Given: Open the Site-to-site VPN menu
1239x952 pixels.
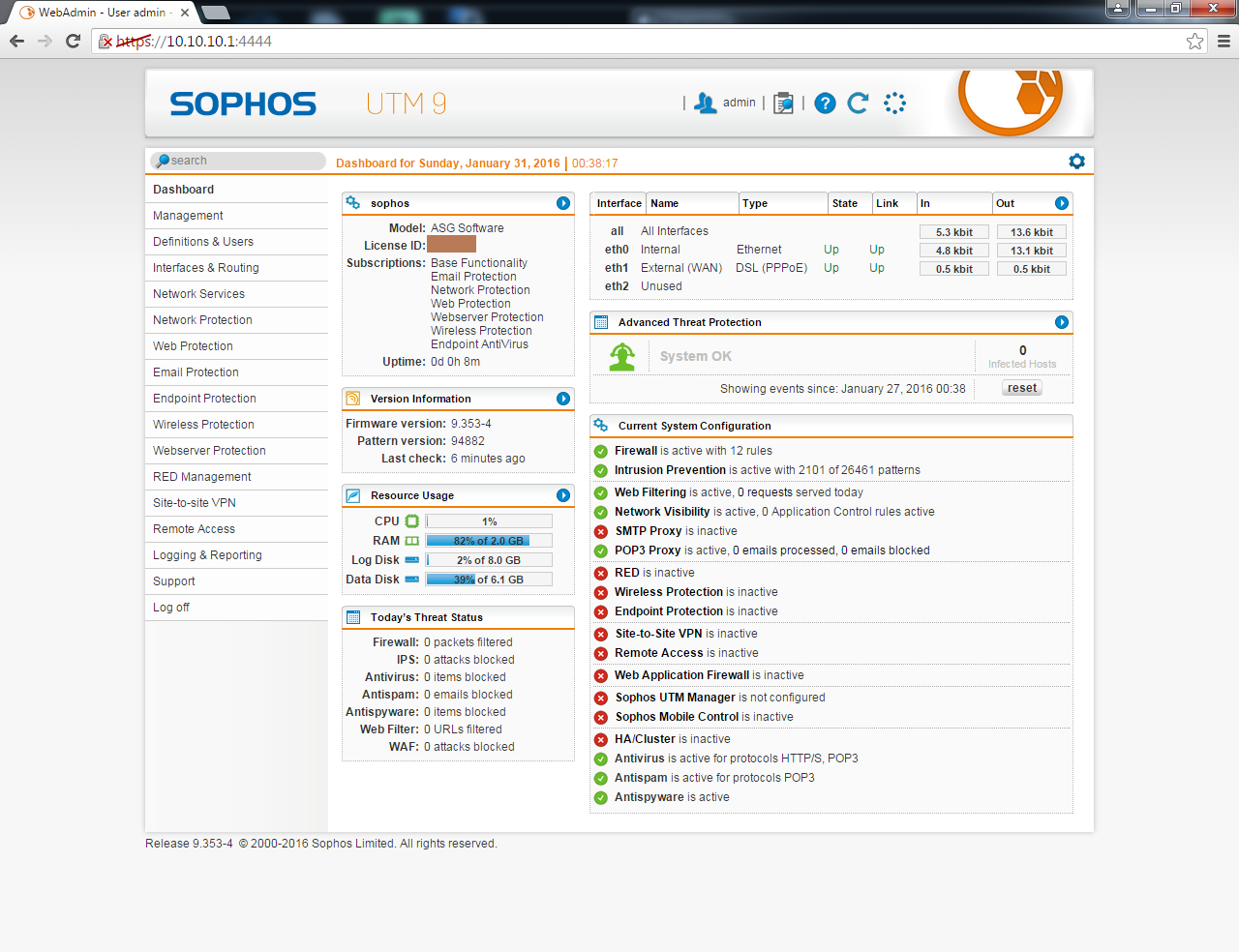Looking at the screenshot, I should (x=236, y=503).
